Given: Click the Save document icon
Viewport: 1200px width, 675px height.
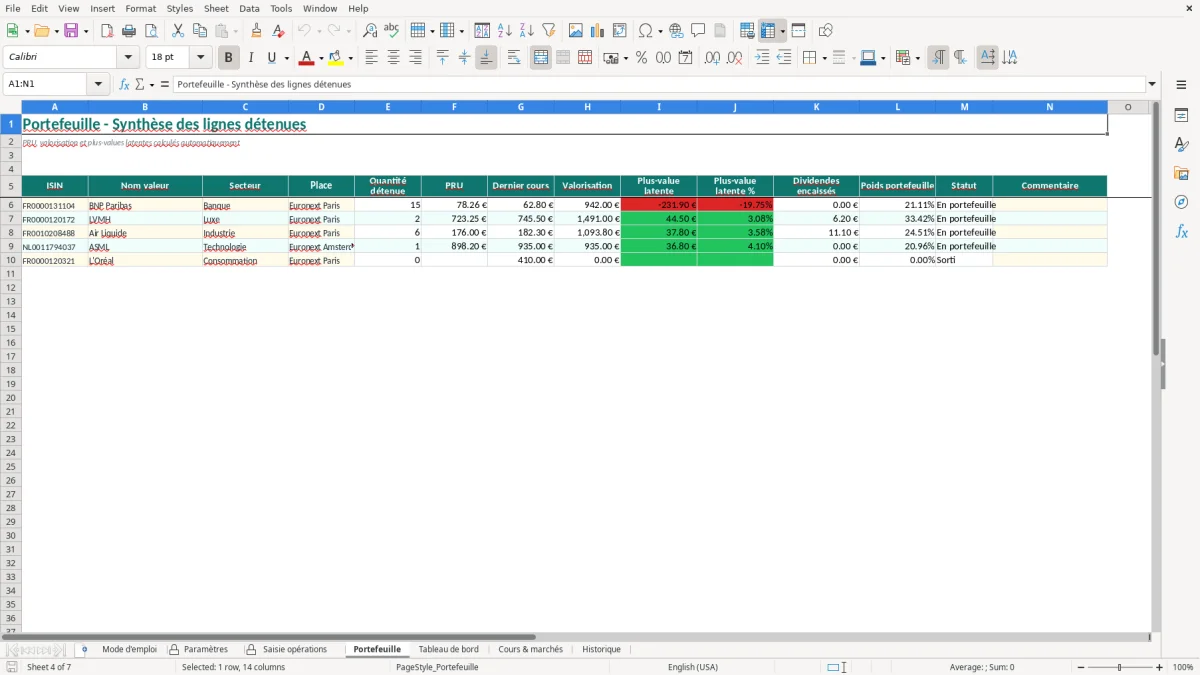Looking at the screenshot, I should click(71, 31).
